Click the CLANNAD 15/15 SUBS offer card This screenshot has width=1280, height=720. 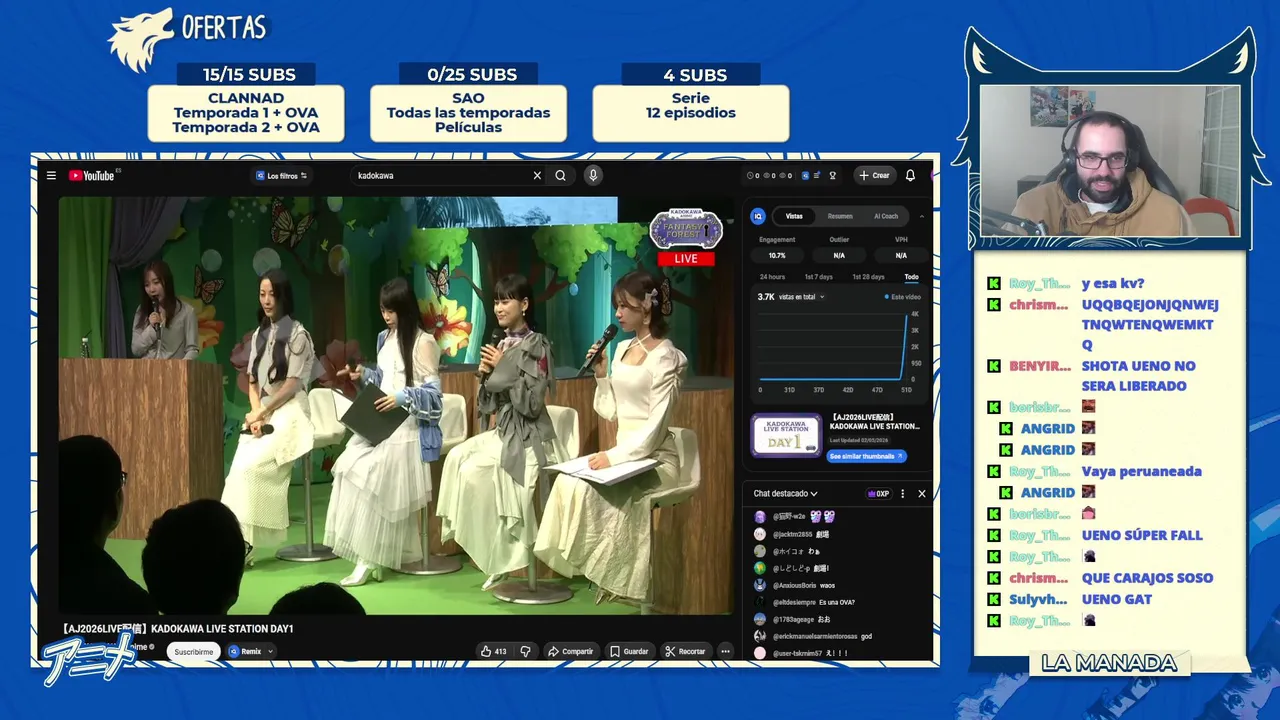click(x=246, y=113)
